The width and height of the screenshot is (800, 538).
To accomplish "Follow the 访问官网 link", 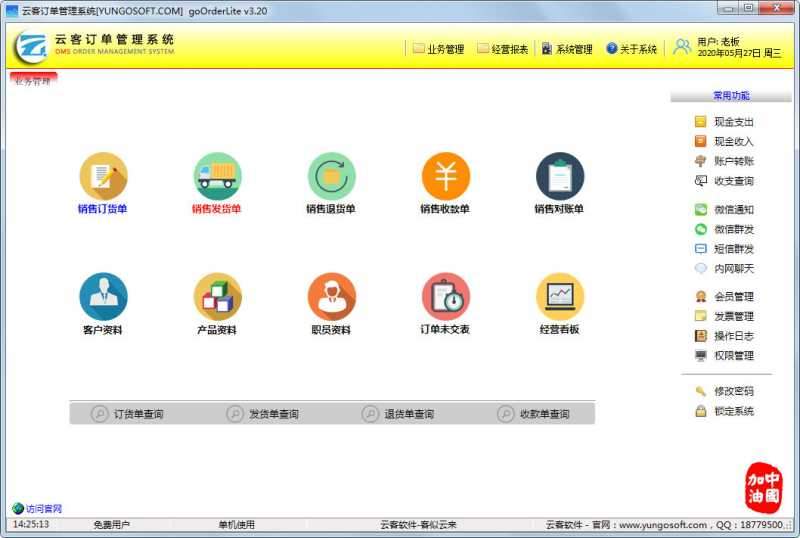I will 37,508.
